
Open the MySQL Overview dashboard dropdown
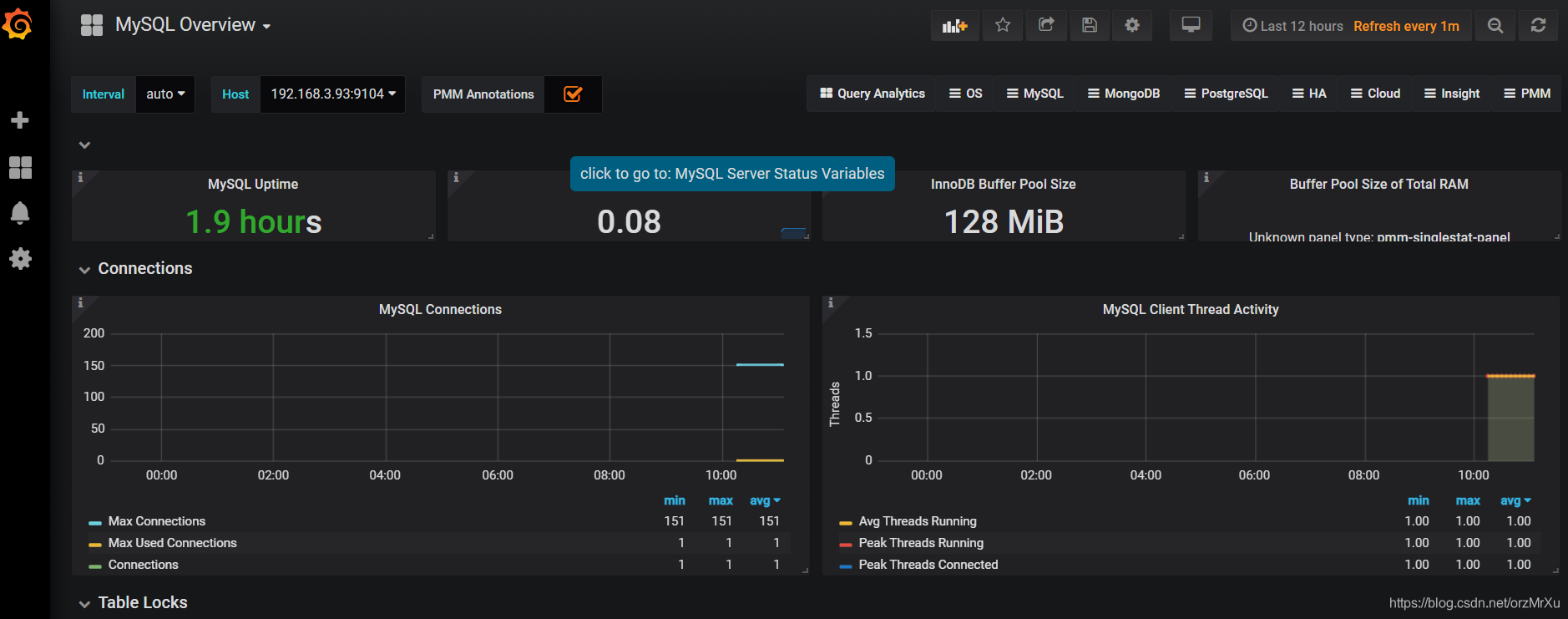coord(193,25)
